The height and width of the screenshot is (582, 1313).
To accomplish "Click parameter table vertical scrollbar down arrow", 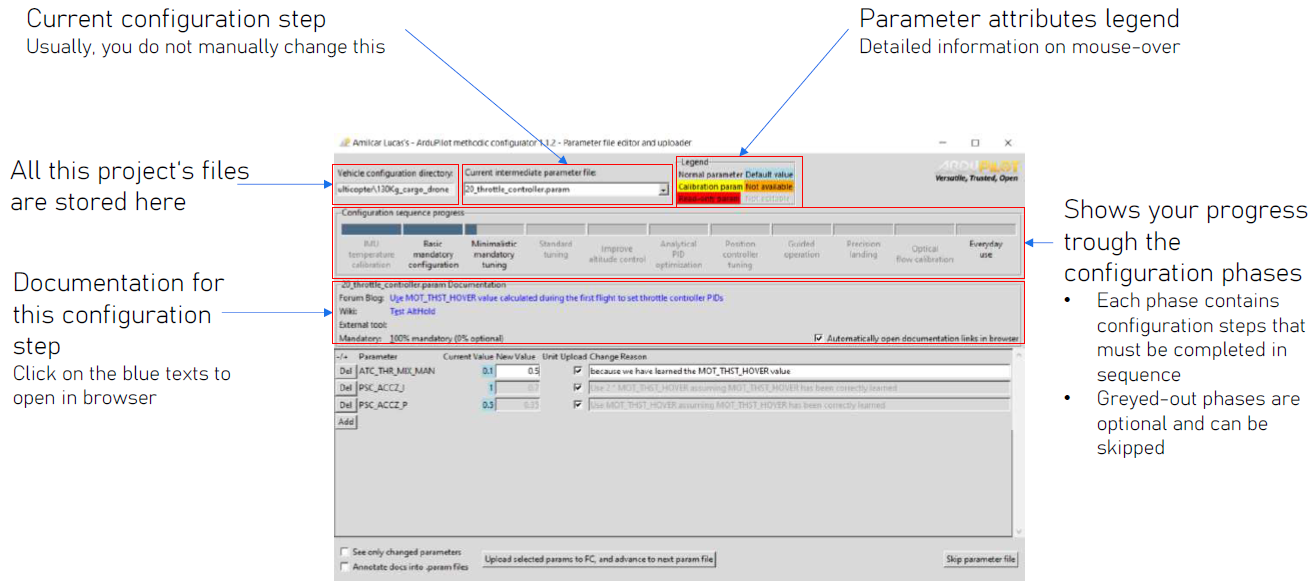I will [1018, 532].
